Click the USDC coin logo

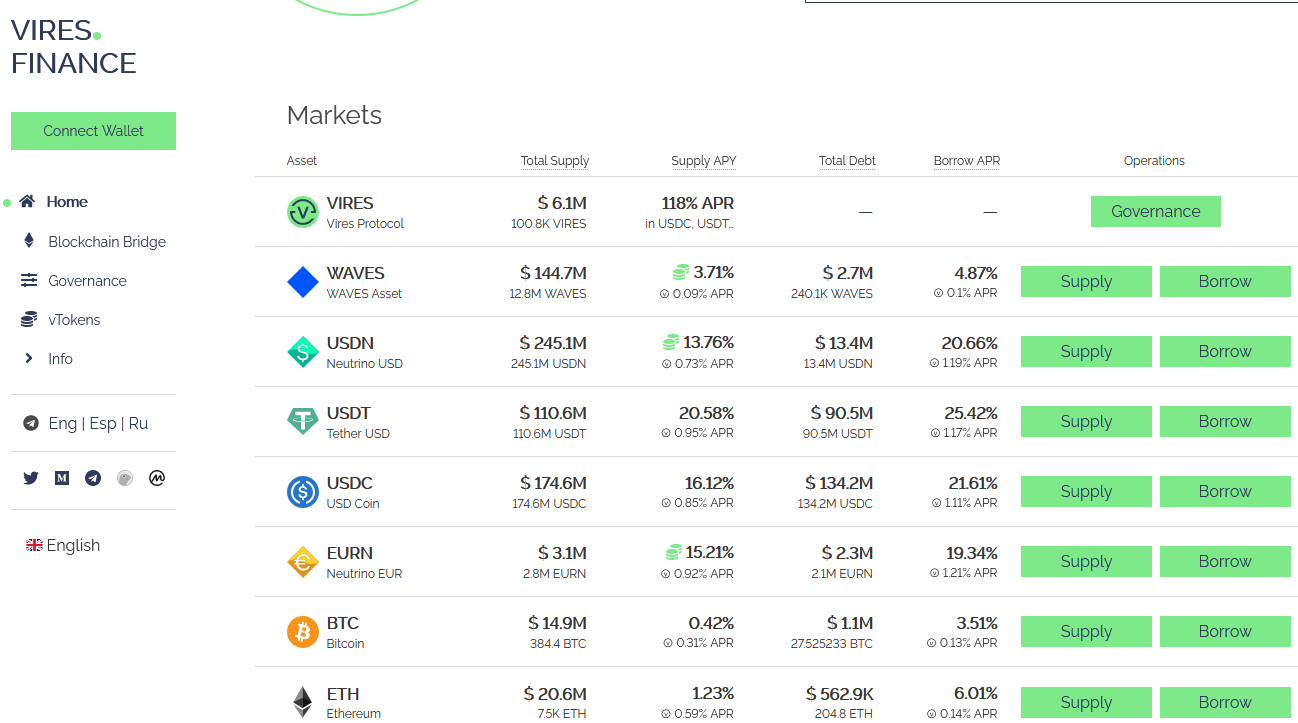(303, 492)
